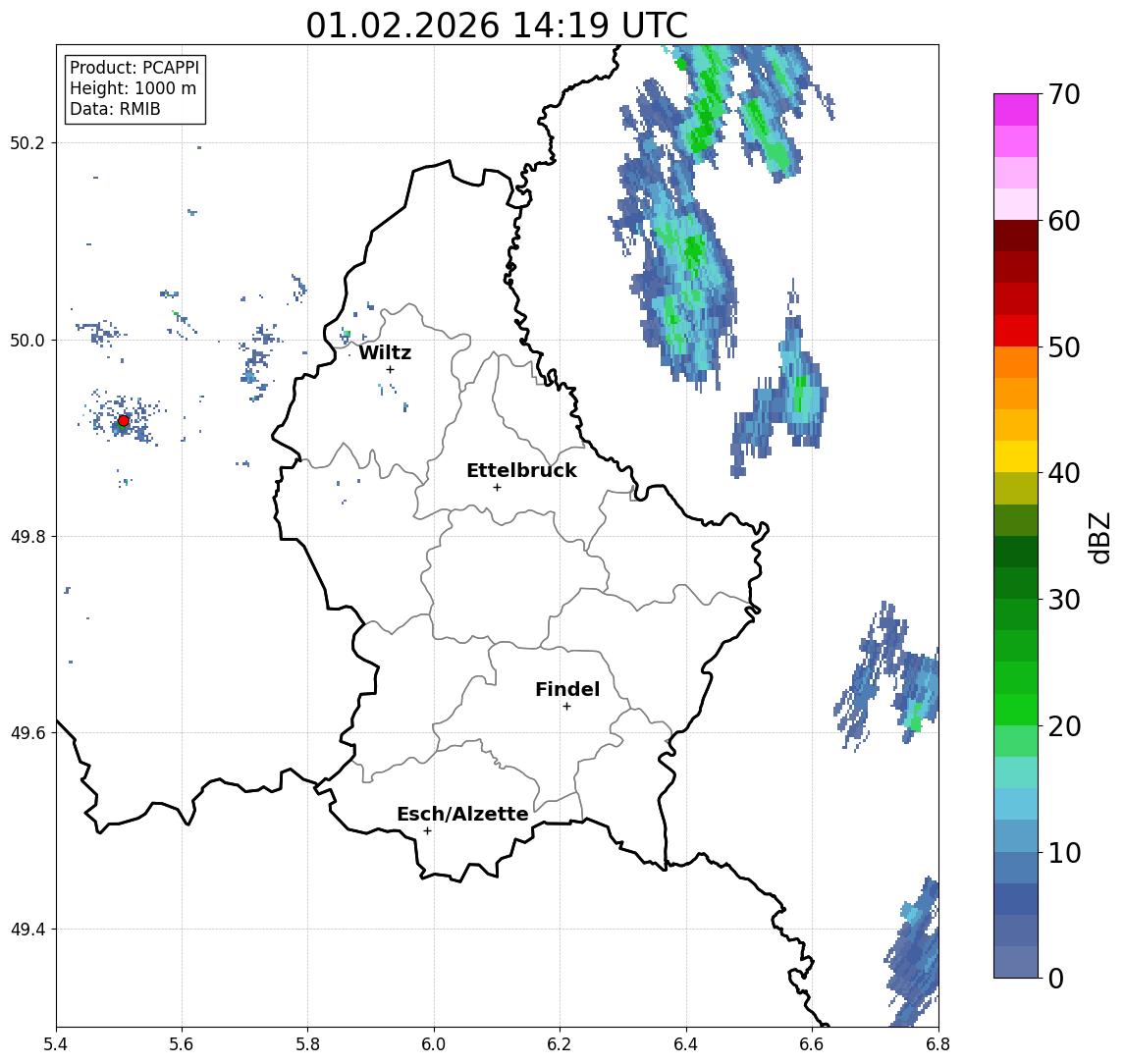Click the Esch/Alzette city label

click(462, 814)
